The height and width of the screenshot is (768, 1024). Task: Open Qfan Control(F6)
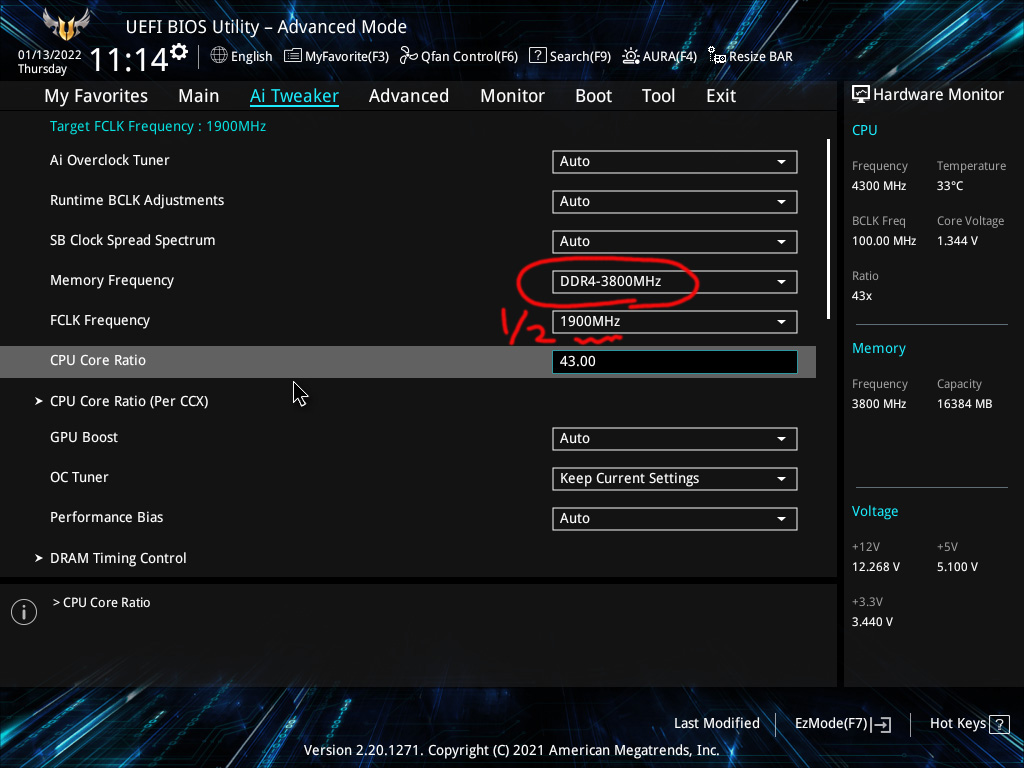coord(458,56)
